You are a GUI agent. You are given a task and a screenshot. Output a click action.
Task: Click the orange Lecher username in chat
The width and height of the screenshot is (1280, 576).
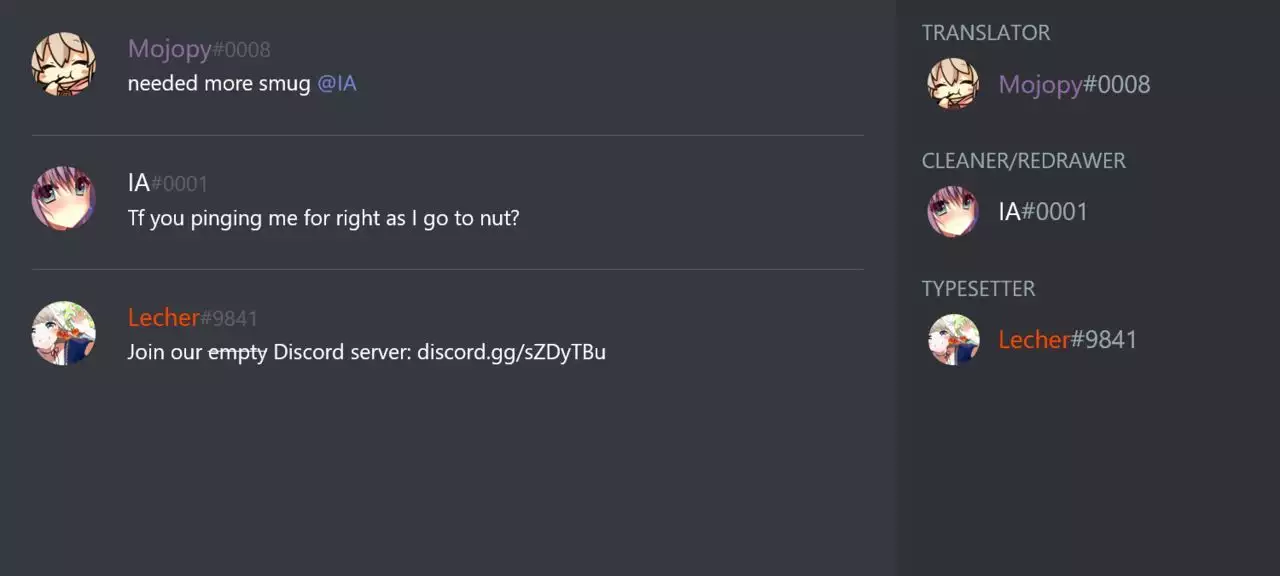pyautogui.click(x=163, y=317)
